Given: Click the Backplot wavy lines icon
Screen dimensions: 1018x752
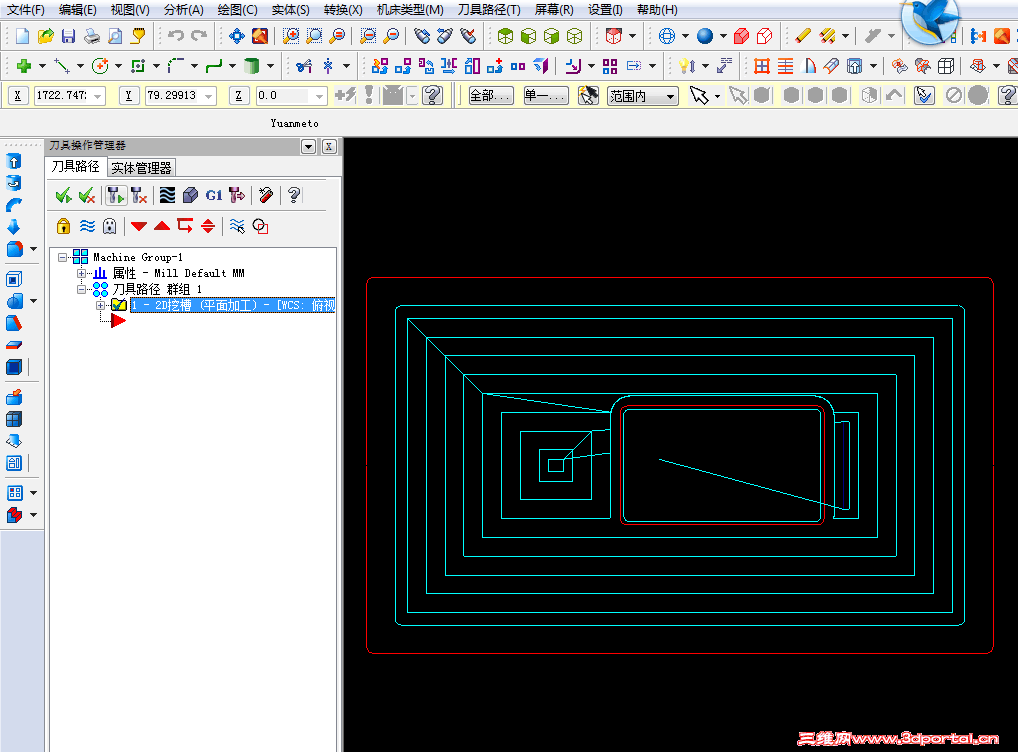Looking at the screenshot, I should (x=168, y=195).
